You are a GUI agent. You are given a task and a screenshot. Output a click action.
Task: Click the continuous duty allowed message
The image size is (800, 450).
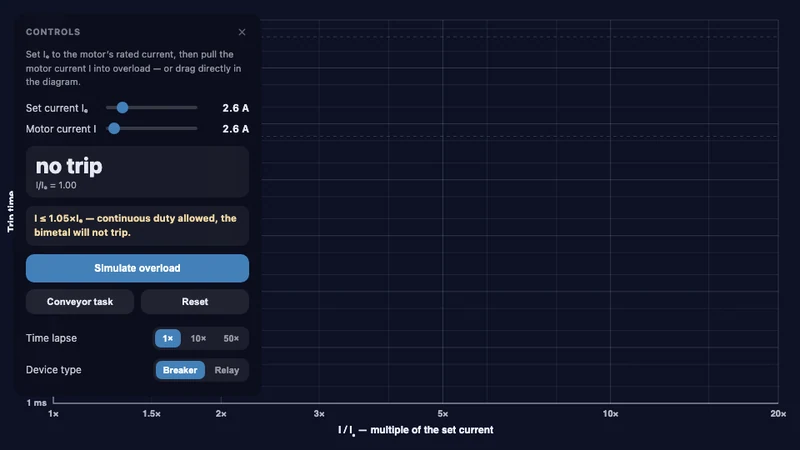click(x=137, y=226)
